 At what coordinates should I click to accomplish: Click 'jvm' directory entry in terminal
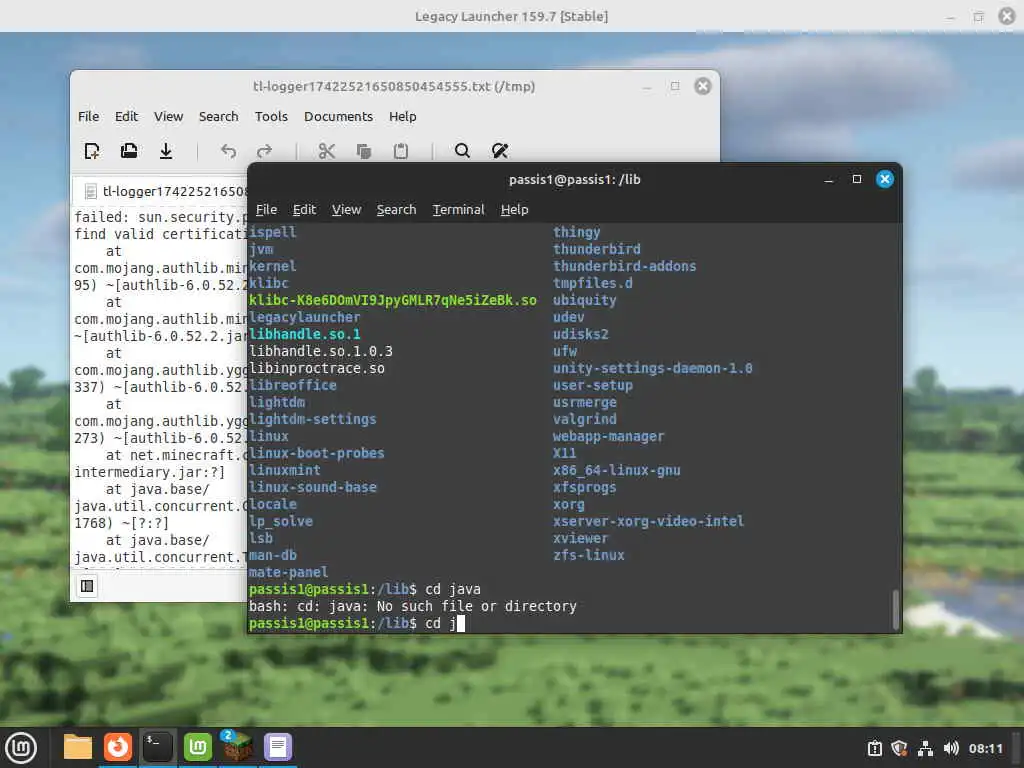(x=261, y=249)
